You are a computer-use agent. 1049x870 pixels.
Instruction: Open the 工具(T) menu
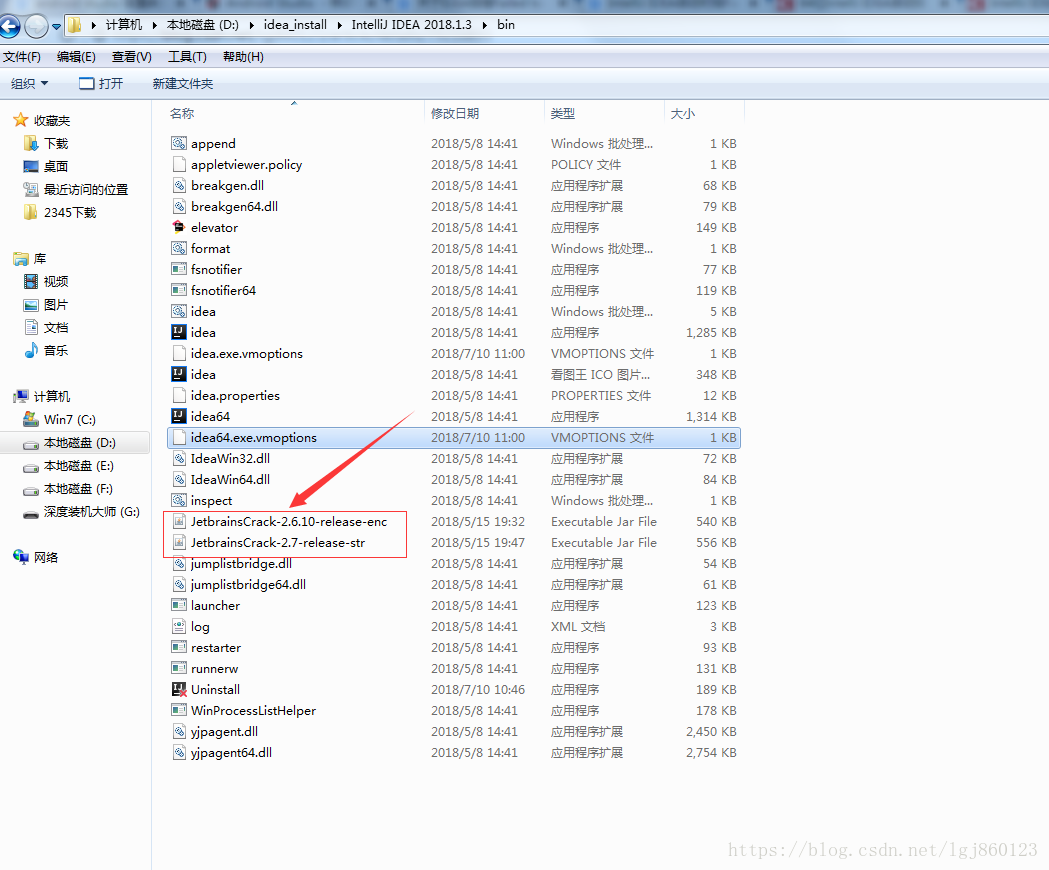tap(187, 57)
